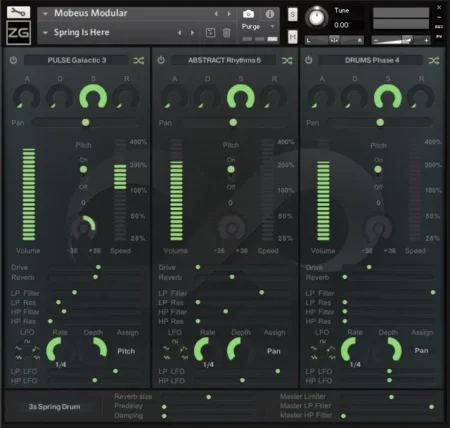Choose LFO waveform in DRUMS layer
The width and height of the screenshot is (450, 428).
pos(322,351)
